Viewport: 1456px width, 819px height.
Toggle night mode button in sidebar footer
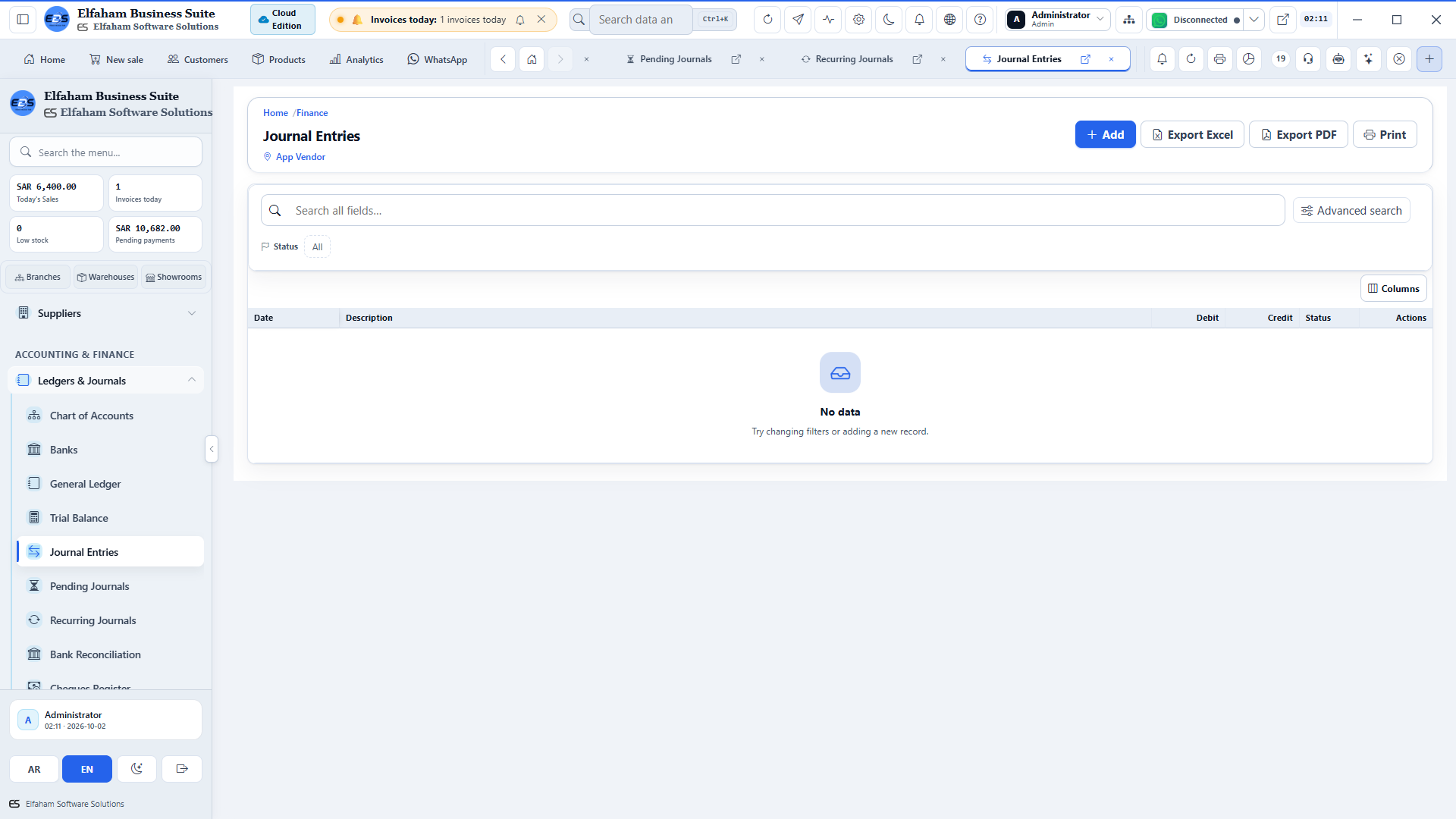click(x=136, y=769)
